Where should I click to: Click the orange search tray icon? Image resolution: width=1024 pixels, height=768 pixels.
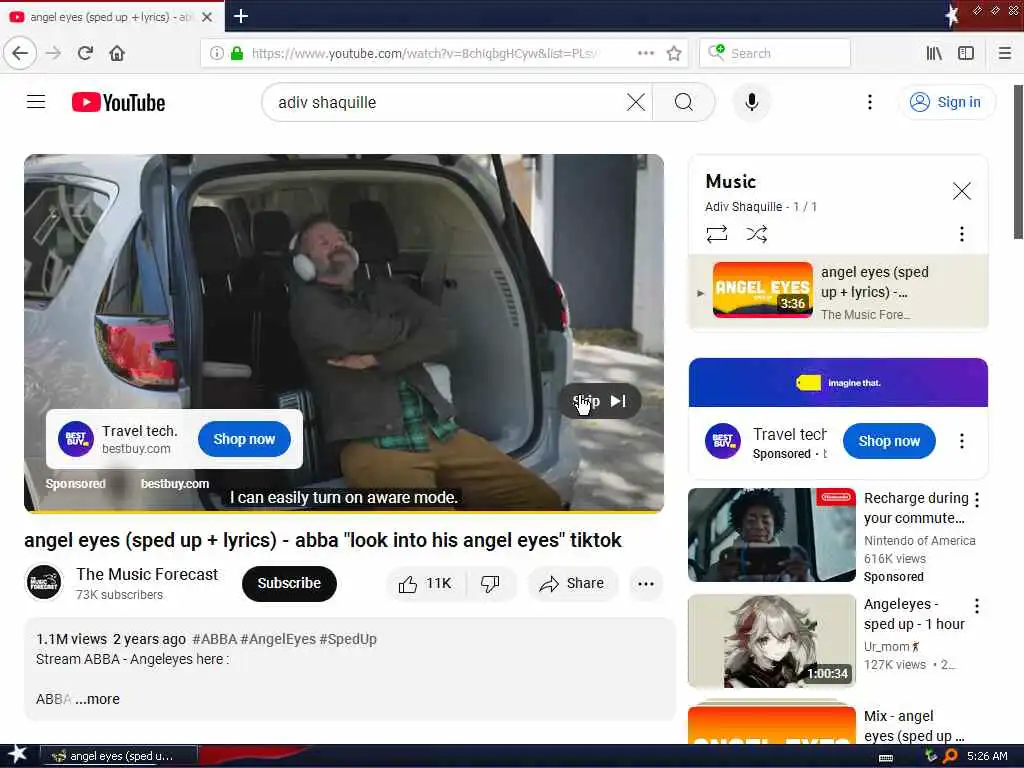click(950, 756)
